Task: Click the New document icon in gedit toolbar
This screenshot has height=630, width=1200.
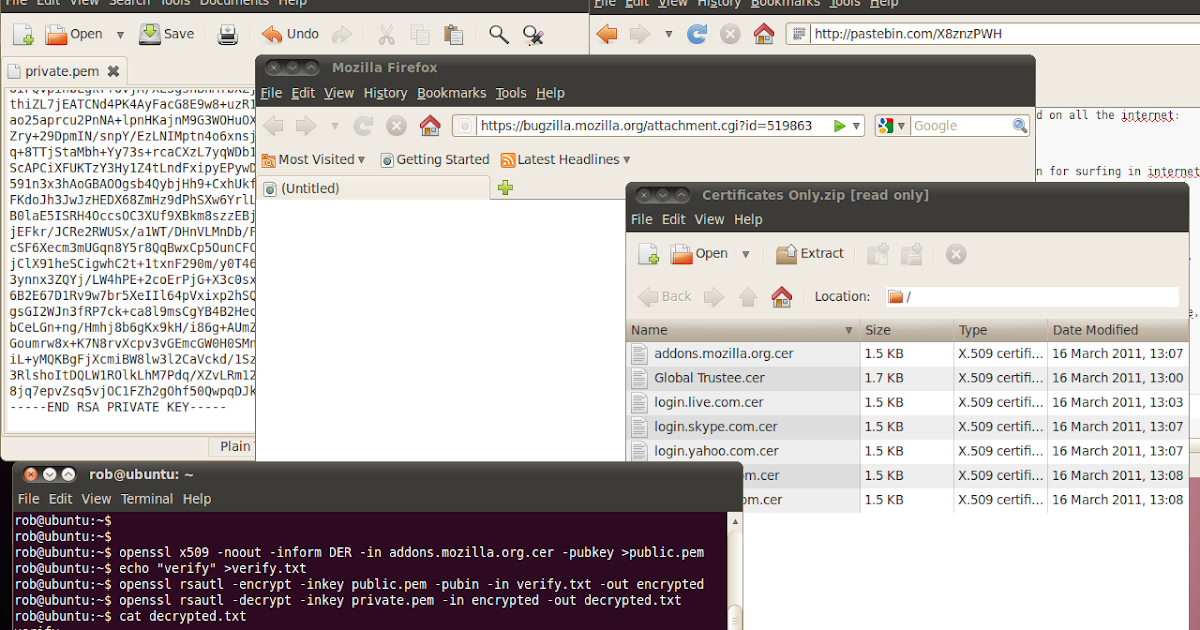Action: (23, 35)
